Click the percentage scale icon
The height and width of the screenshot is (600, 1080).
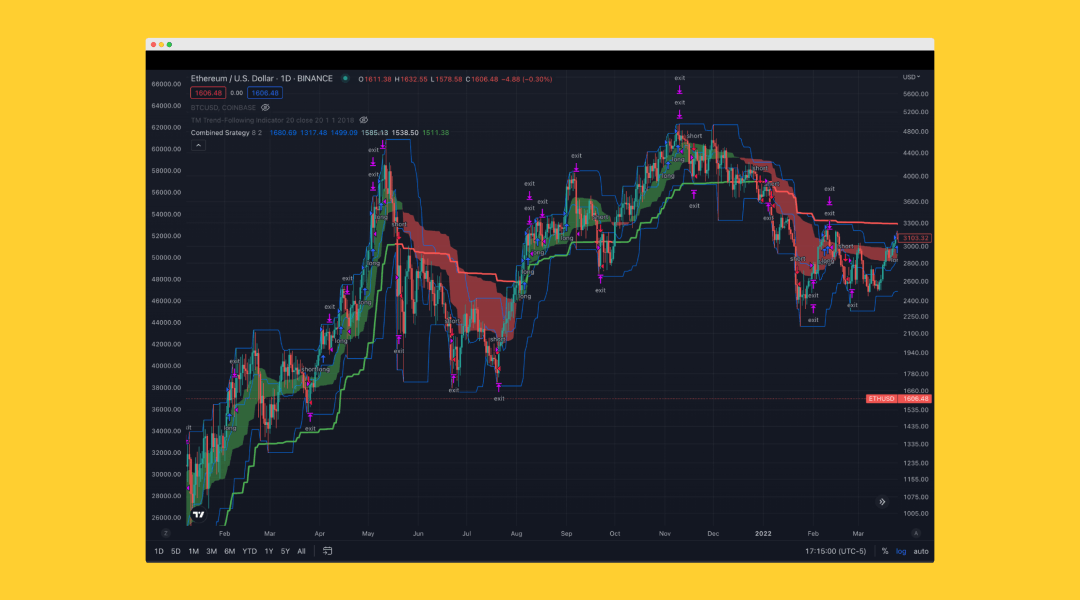click(x=884, y=550)
